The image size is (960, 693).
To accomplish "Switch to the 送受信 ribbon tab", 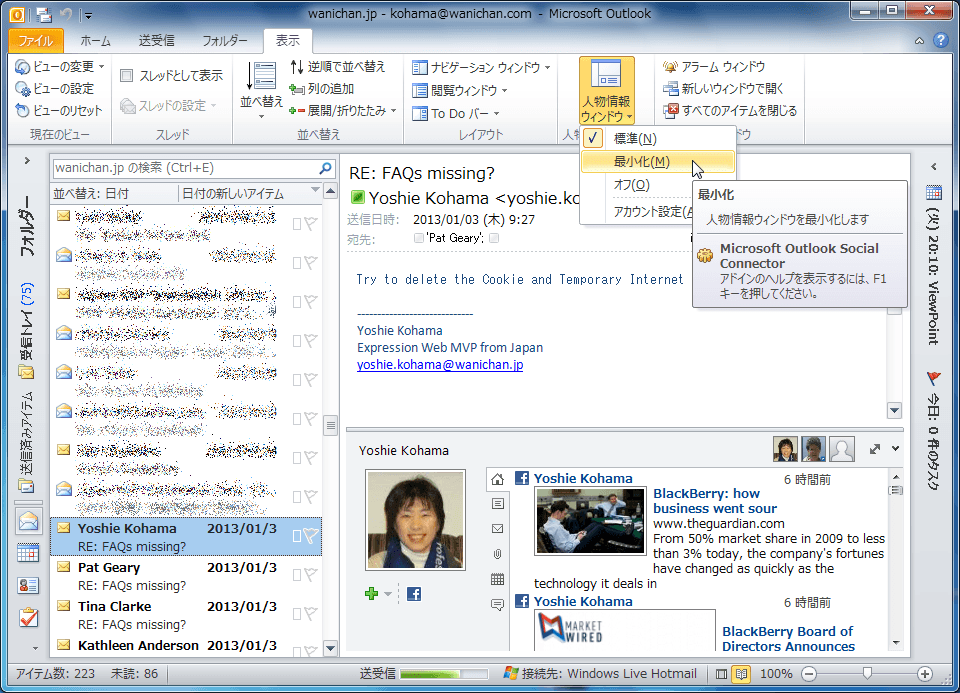I will (x=157, y=40).
